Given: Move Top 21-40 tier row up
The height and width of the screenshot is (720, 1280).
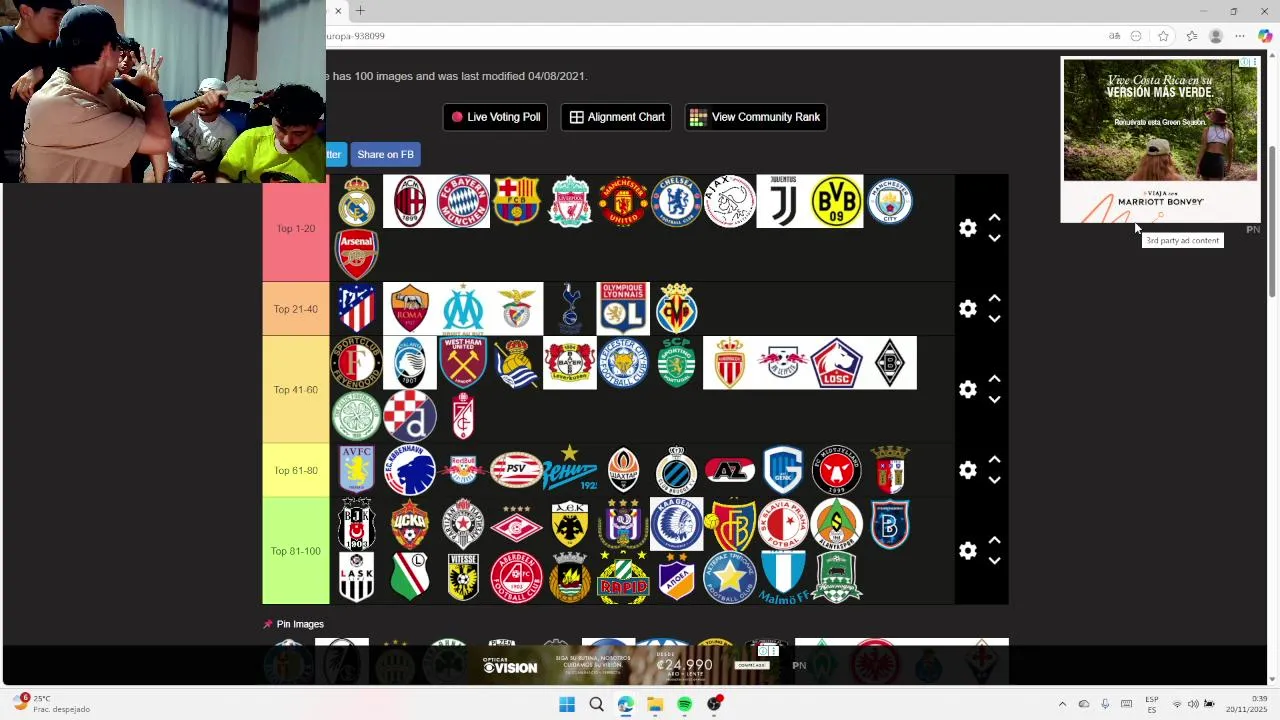Looking at the screenshot, I should click(x=994, y=299).
